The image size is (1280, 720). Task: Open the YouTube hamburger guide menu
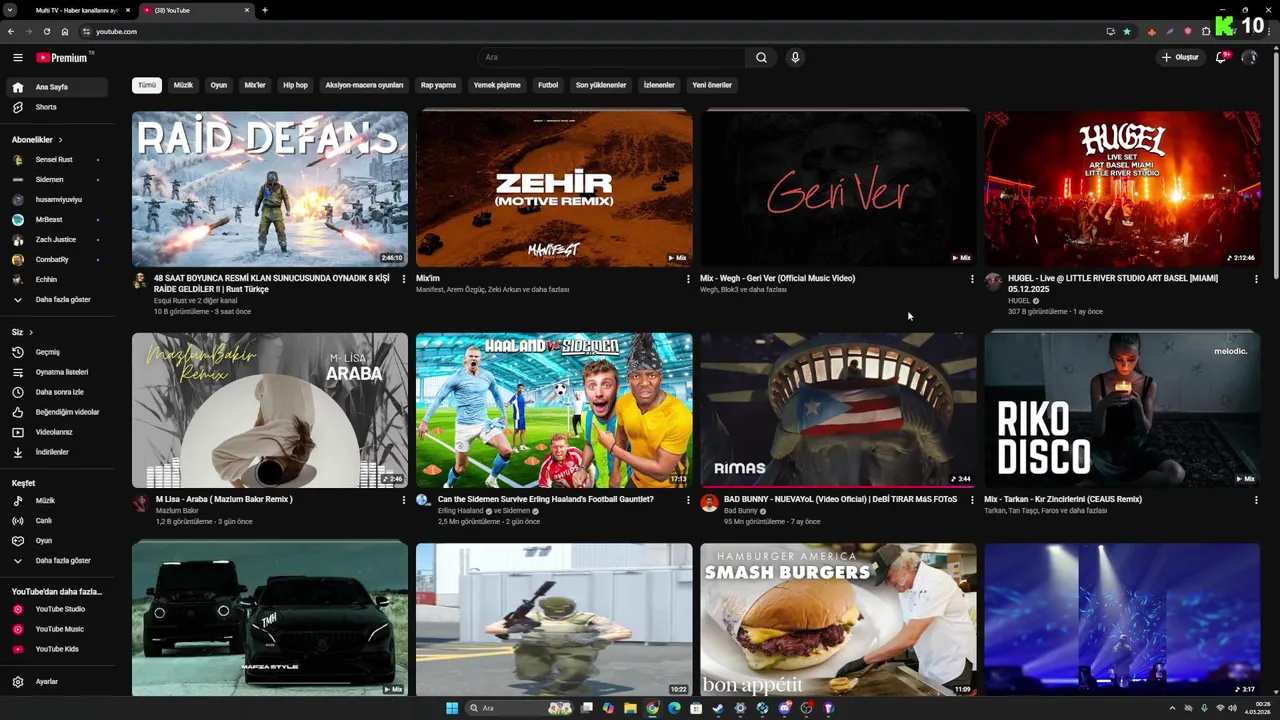point(18,58)
